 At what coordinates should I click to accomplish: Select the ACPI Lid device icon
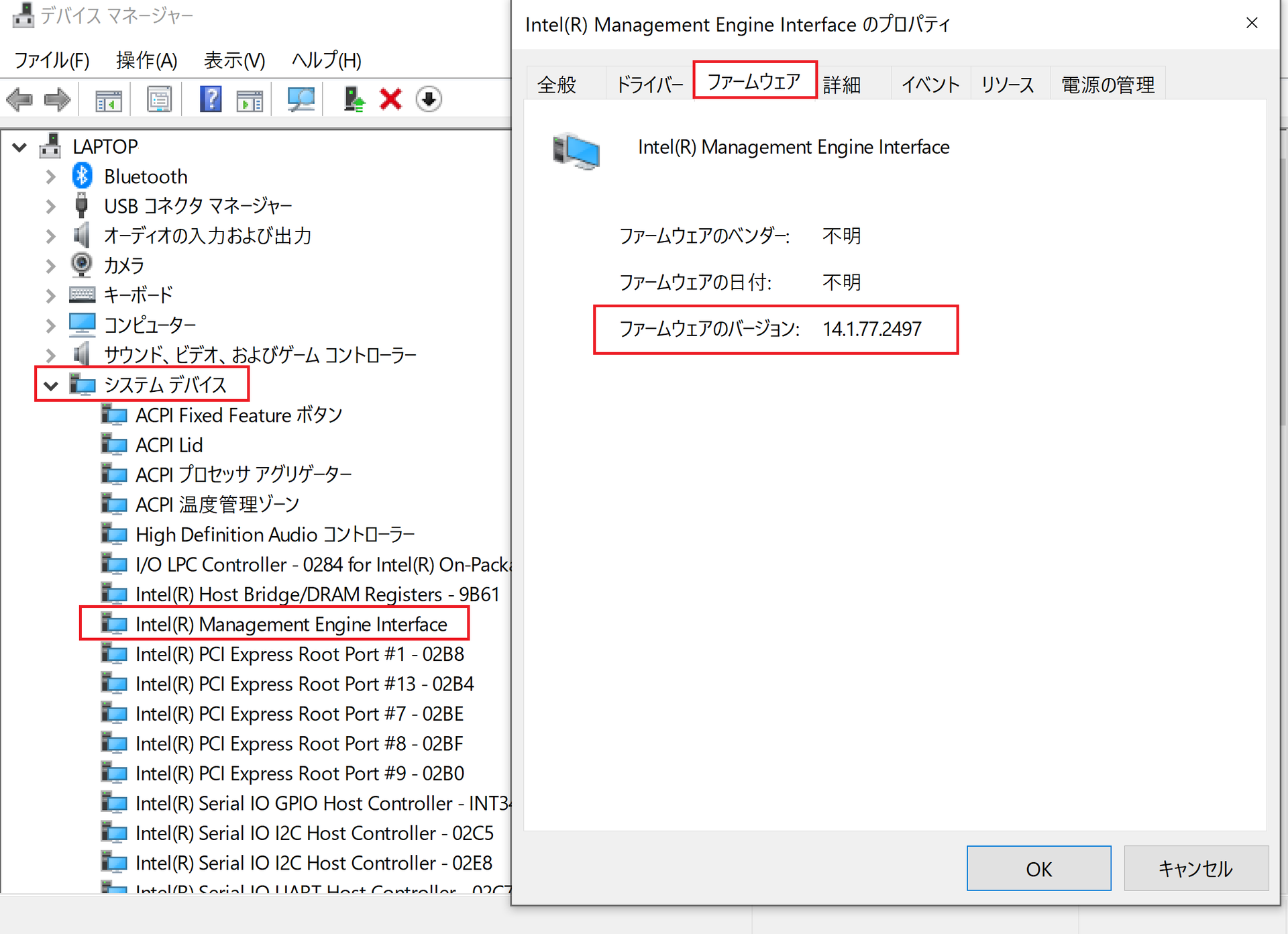coord(114,444)
